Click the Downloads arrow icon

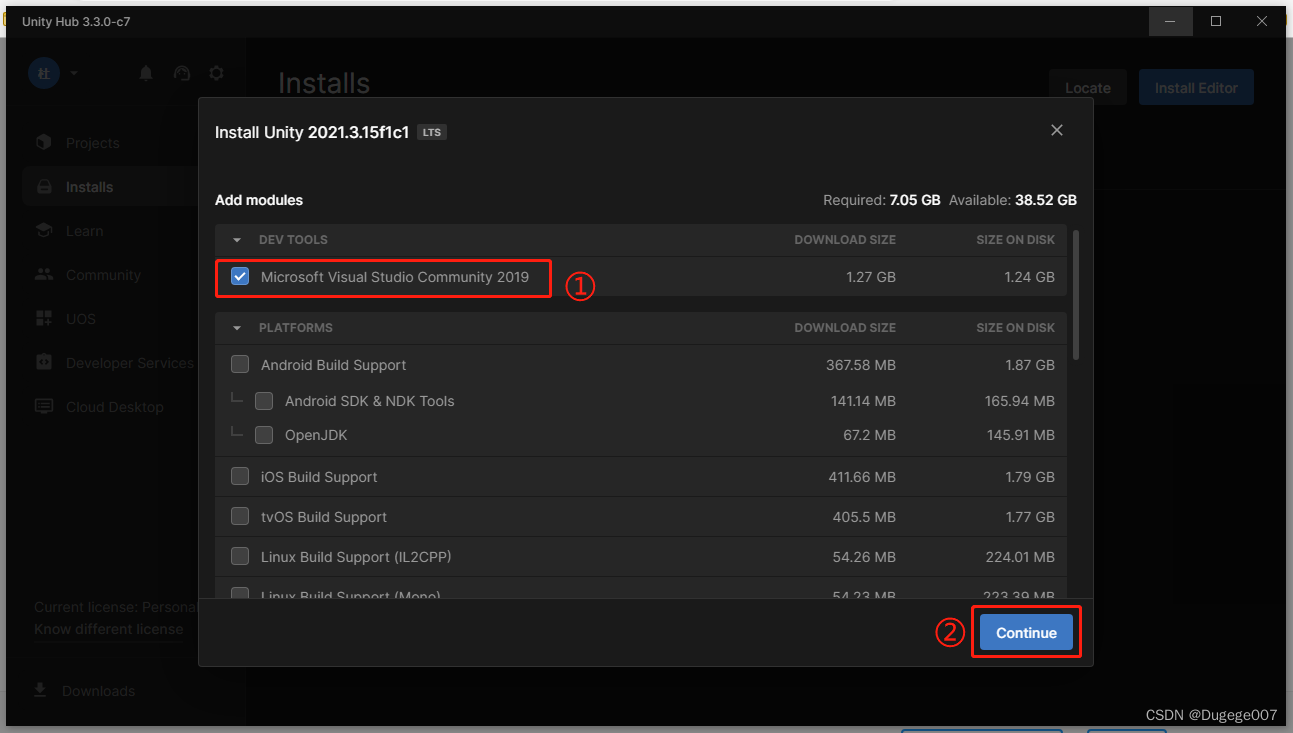point(40,691)
